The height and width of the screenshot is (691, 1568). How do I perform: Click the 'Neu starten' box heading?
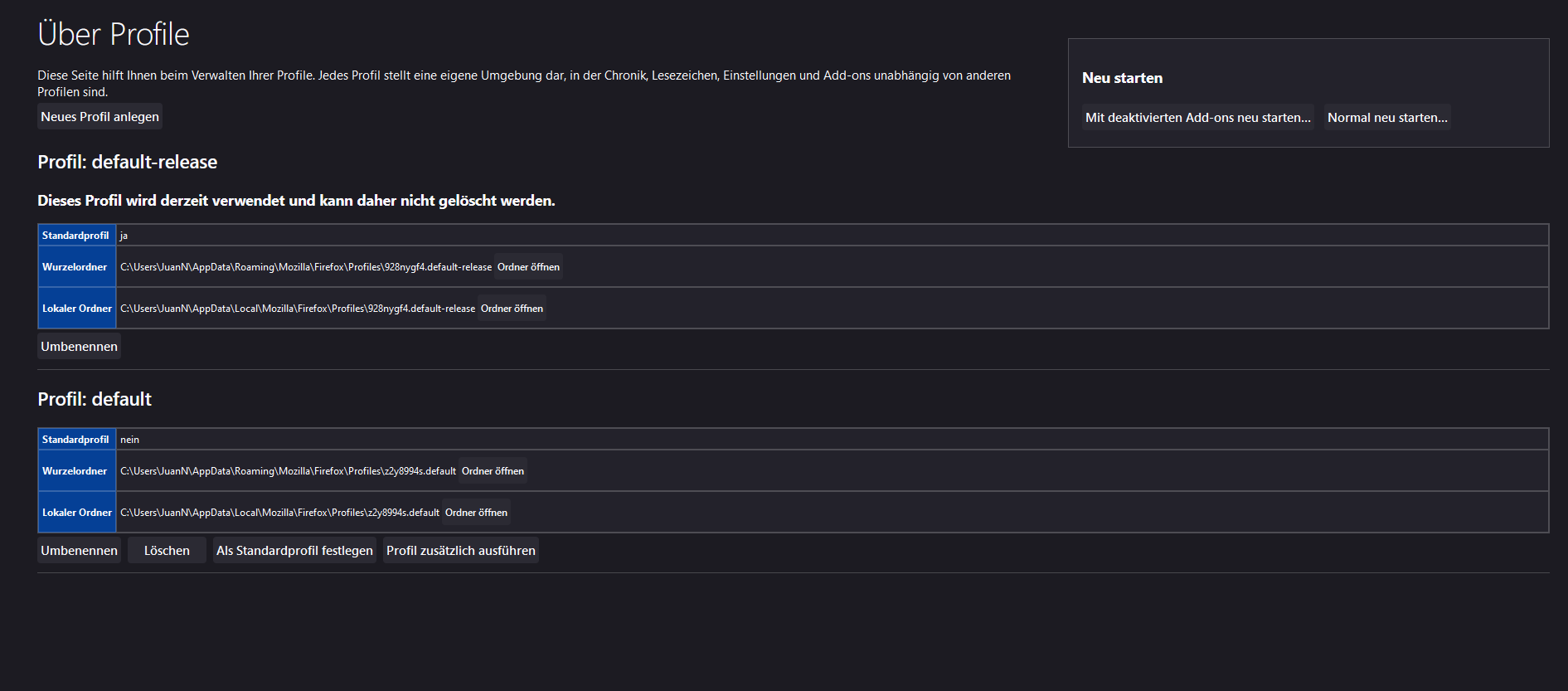tap(1122, 78)
